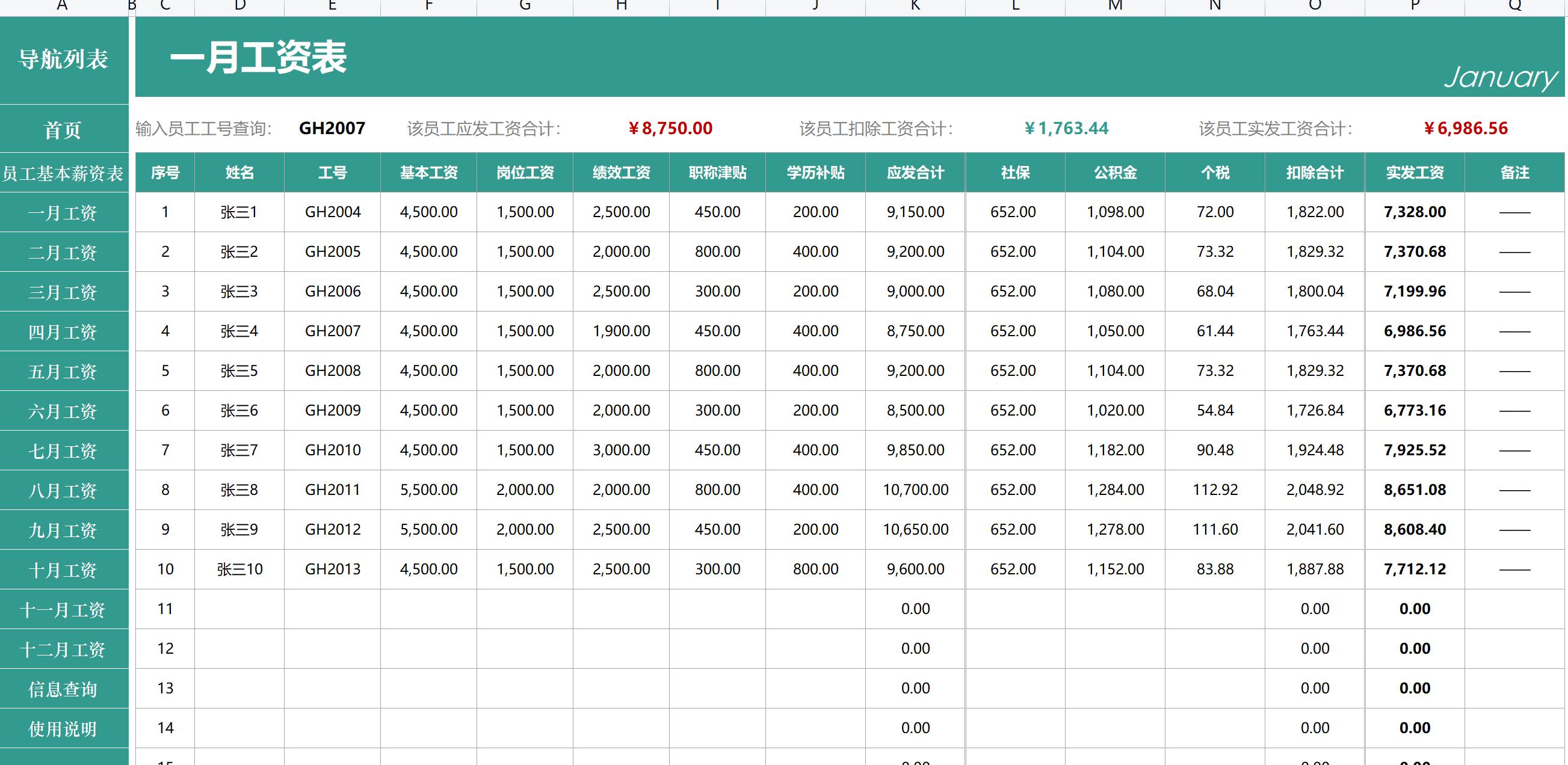Click the 一月工资表 title banner
Screen dimensions: 1568x765
pyautogui.click(x=258, y=58)
